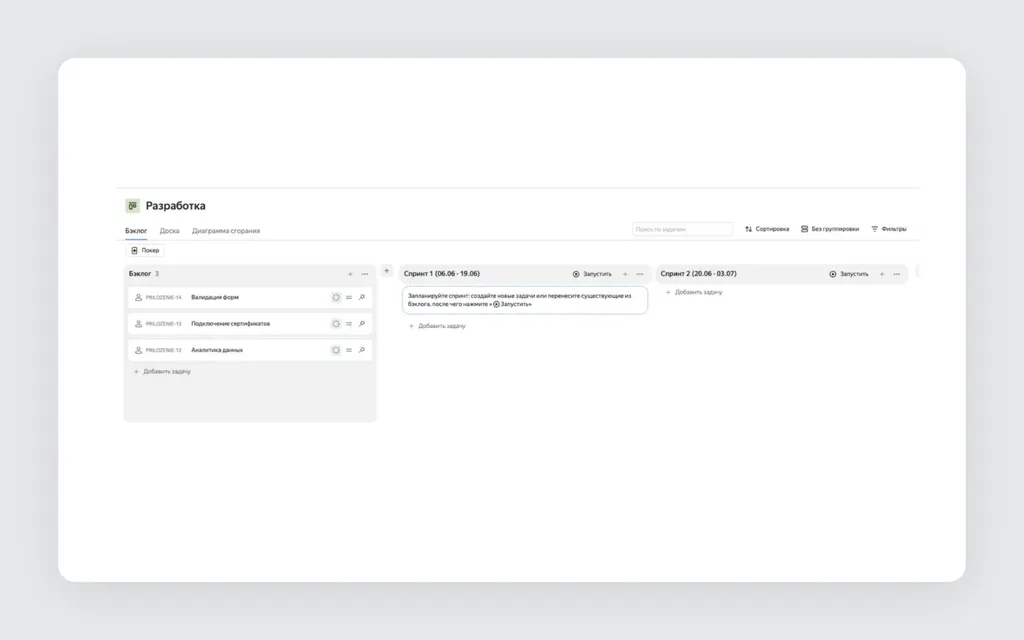
Task: Click the Спринт 2 (20.06 - 03.07) title
Action: click(698, 274)
